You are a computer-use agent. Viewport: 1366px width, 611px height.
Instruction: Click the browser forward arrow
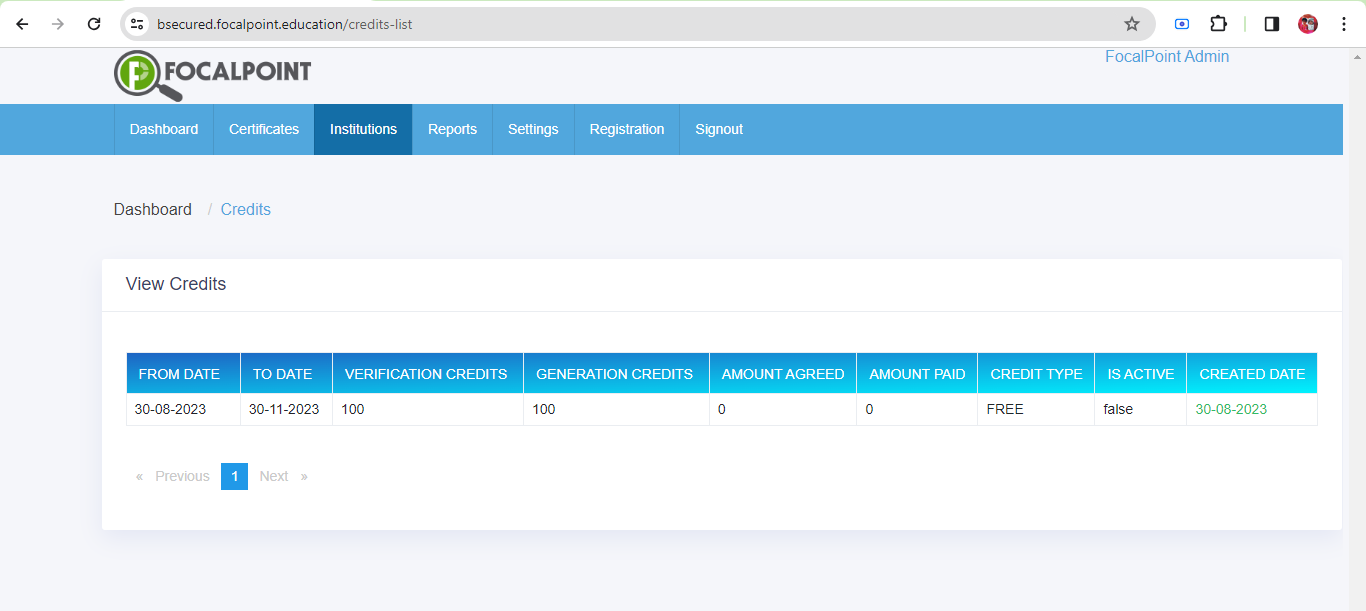(x=60, y=23)
